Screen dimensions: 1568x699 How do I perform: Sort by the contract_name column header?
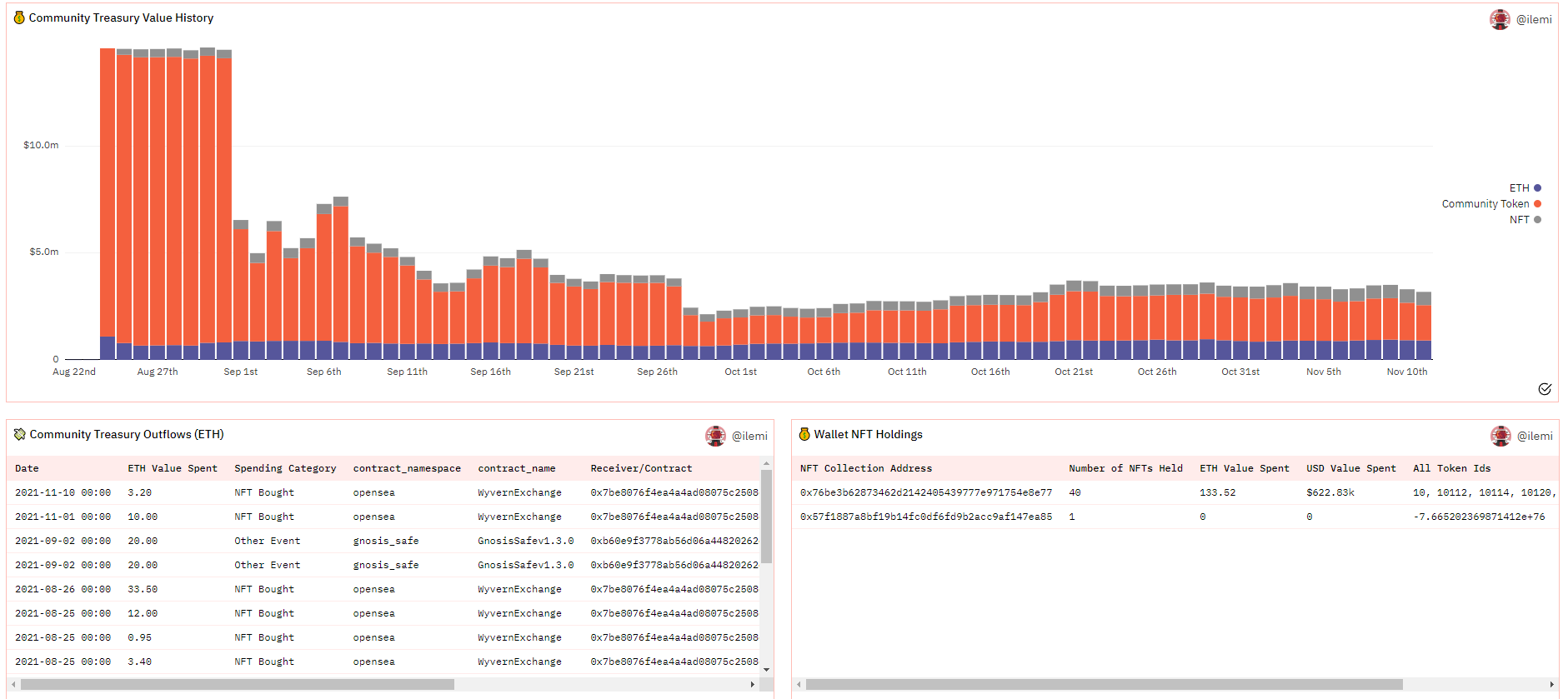(x=517, y=468)
